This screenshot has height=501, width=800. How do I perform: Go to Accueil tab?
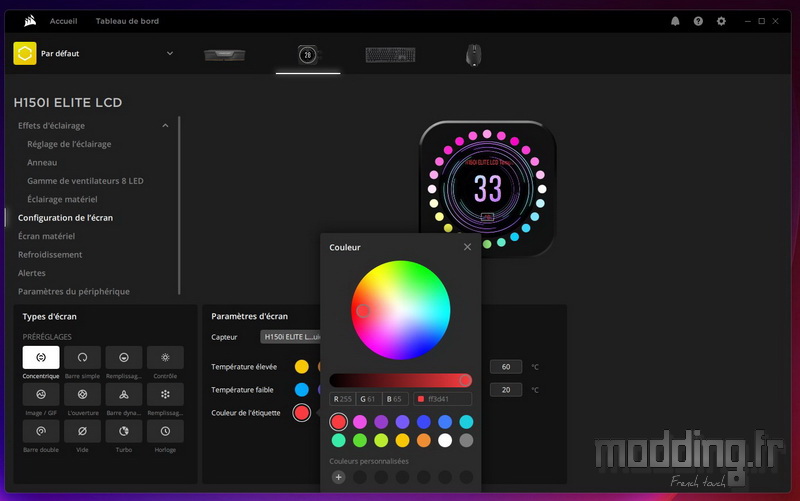pos(63,21)
